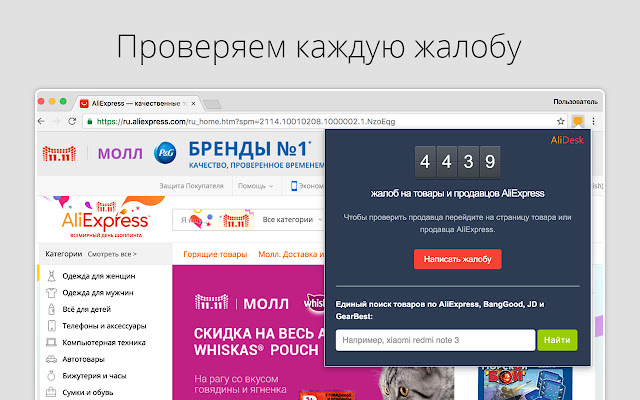
Task: Click the Морской бой game thumbnail
Action: pyautogui.click(x=525, y=383)
